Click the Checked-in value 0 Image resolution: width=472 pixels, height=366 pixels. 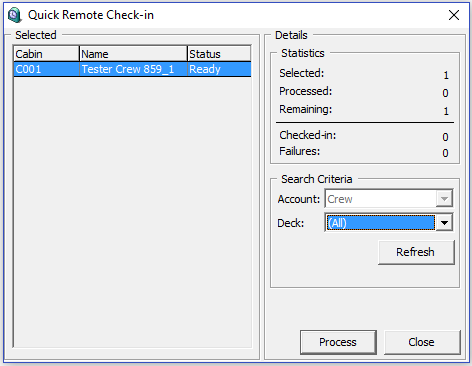[445, 137]
